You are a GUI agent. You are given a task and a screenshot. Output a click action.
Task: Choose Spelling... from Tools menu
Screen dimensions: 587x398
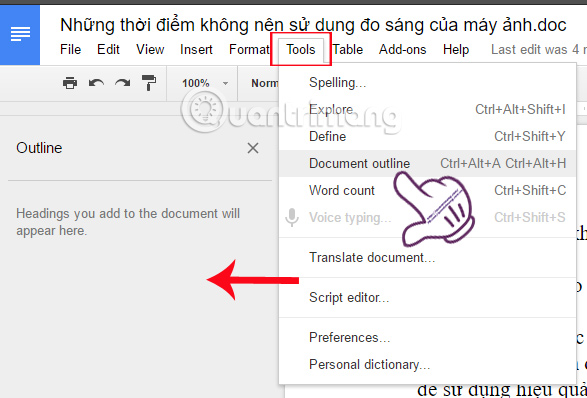click(428, 83)
